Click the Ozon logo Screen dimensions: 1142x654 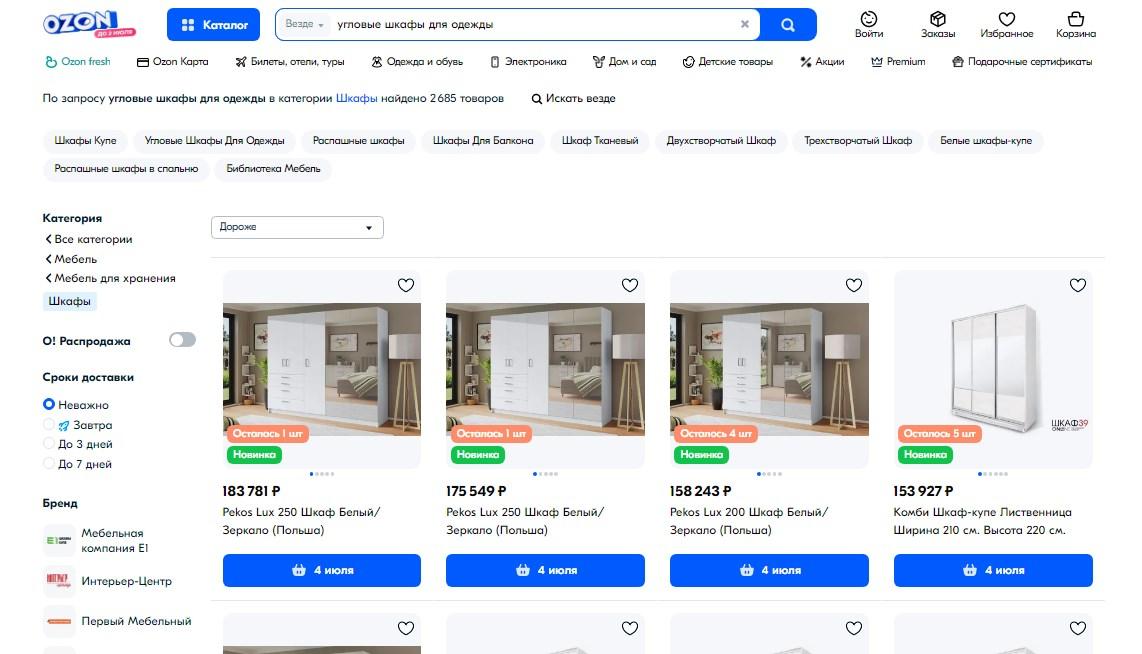pyautogui.click(x=90, y=24)
